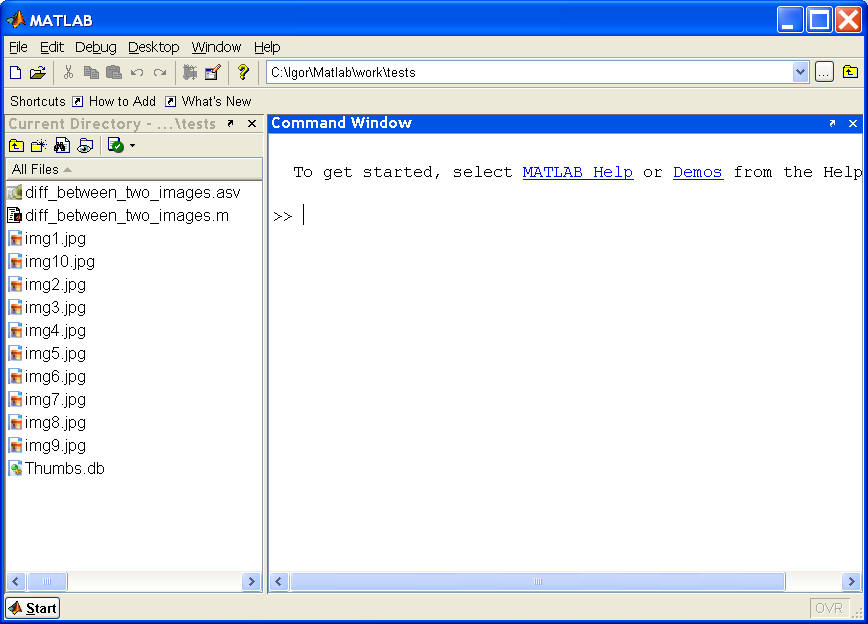The image size is (868, 624).
Task: Expand the directory reports dropdown arrow
Action: (x=132, y=146)
